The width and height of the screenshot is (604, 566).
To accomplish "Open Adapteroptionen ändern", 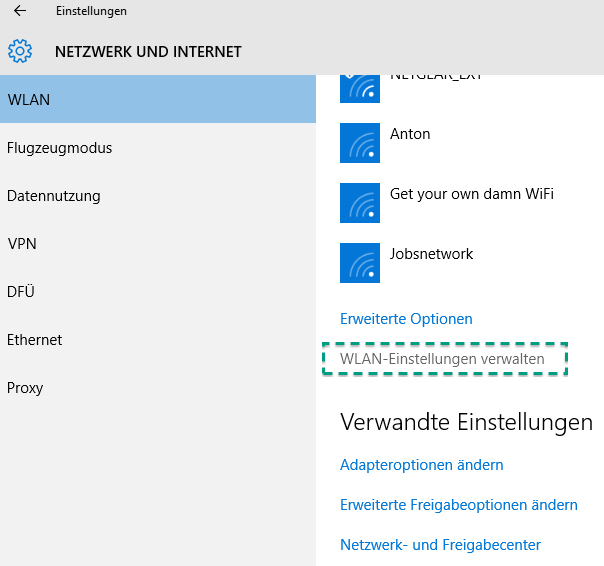I will [x=421, y=465].
